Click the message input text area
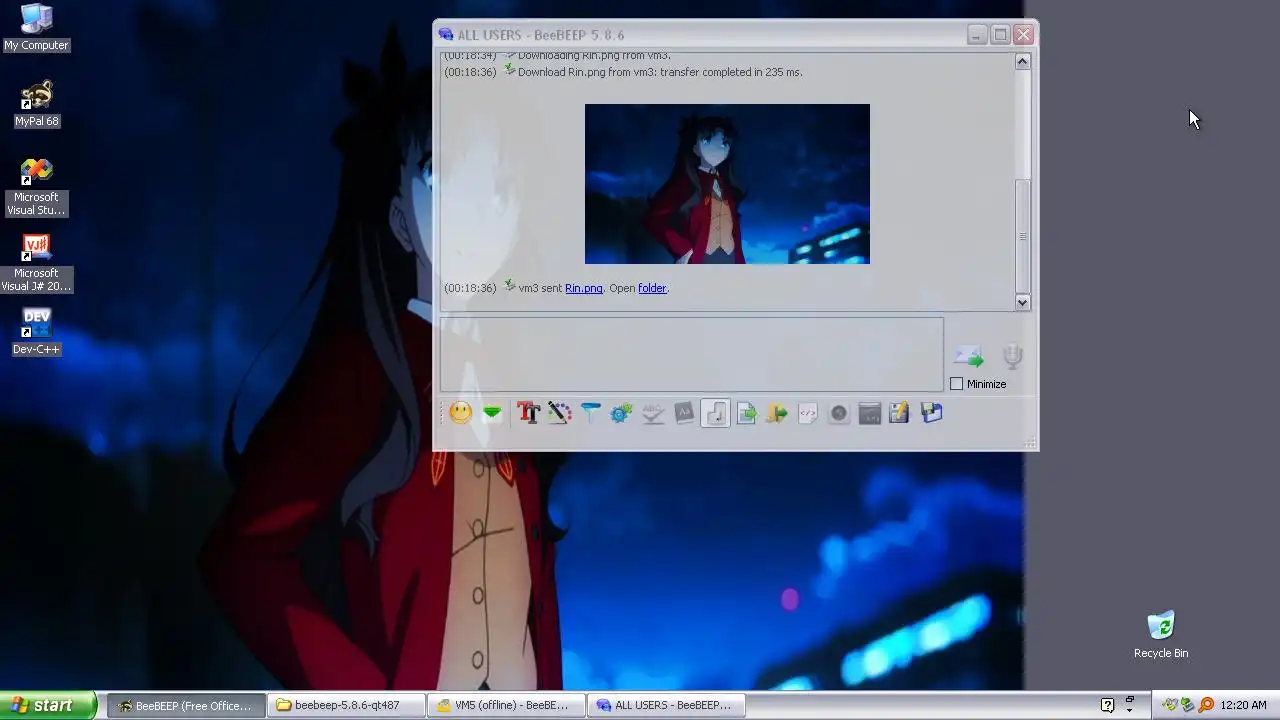This screenshot has height=720, width=1280. [x=691, y=354]
